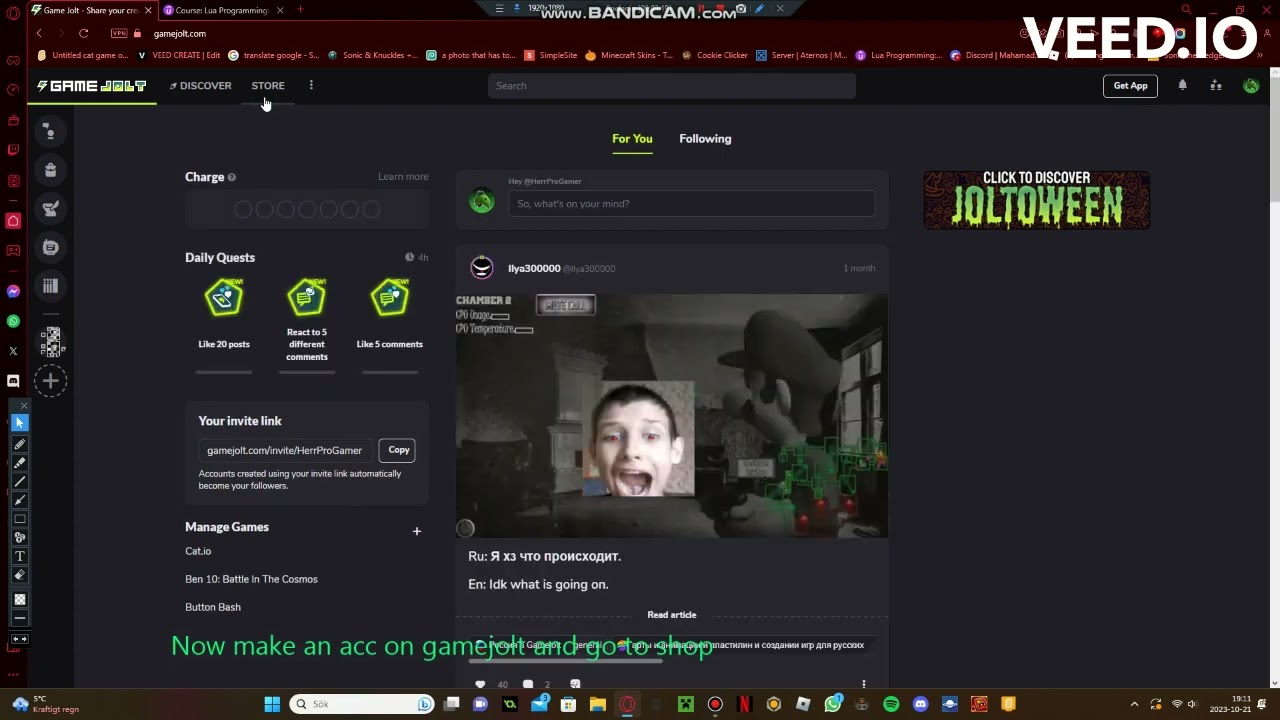Click the Charge help question mark icon

point(232,177)
